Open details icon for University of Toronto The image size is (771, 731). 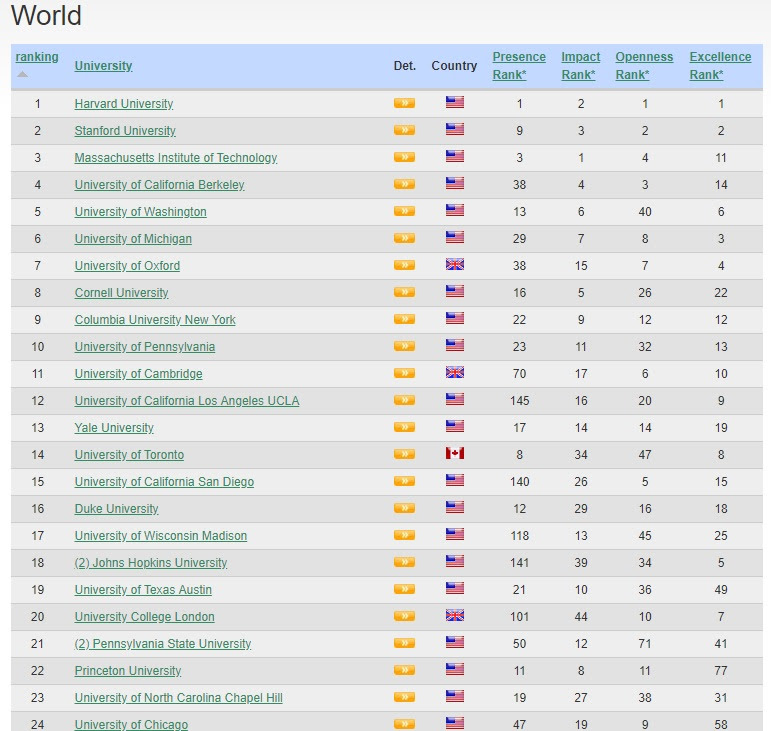404,454
